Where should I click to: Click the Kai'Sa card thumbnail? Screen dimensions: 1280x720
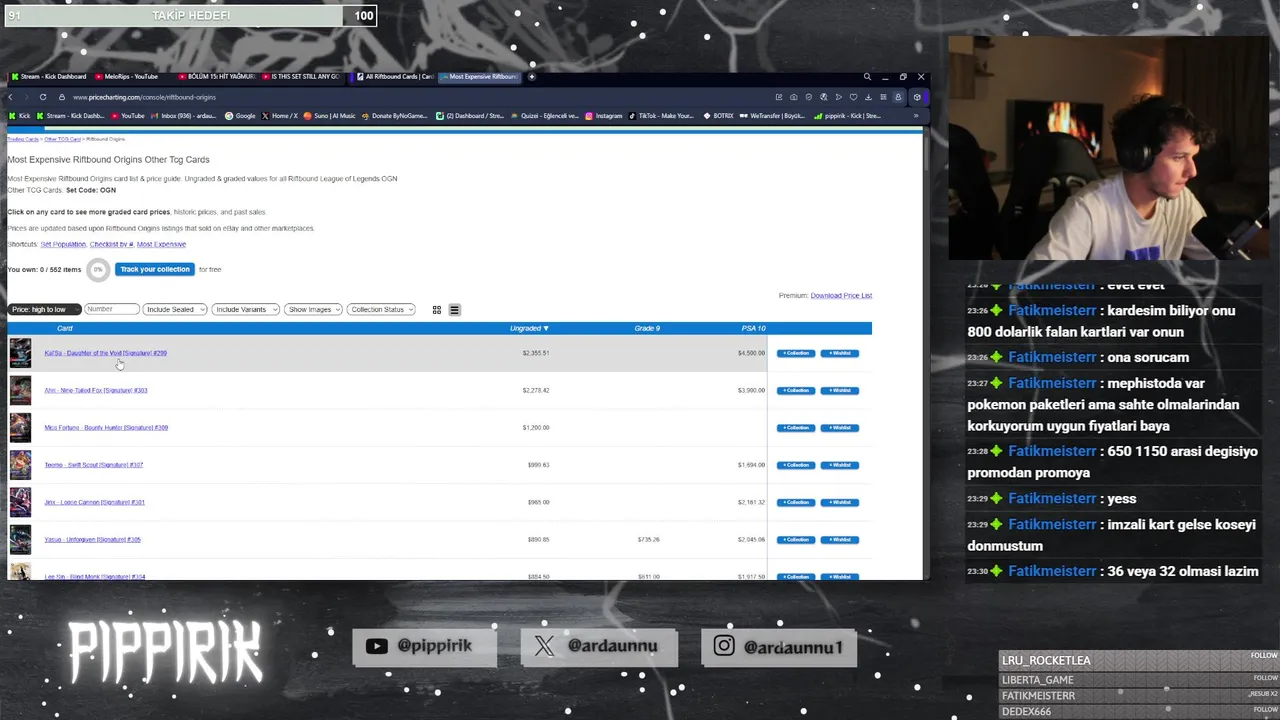point(20,353)
